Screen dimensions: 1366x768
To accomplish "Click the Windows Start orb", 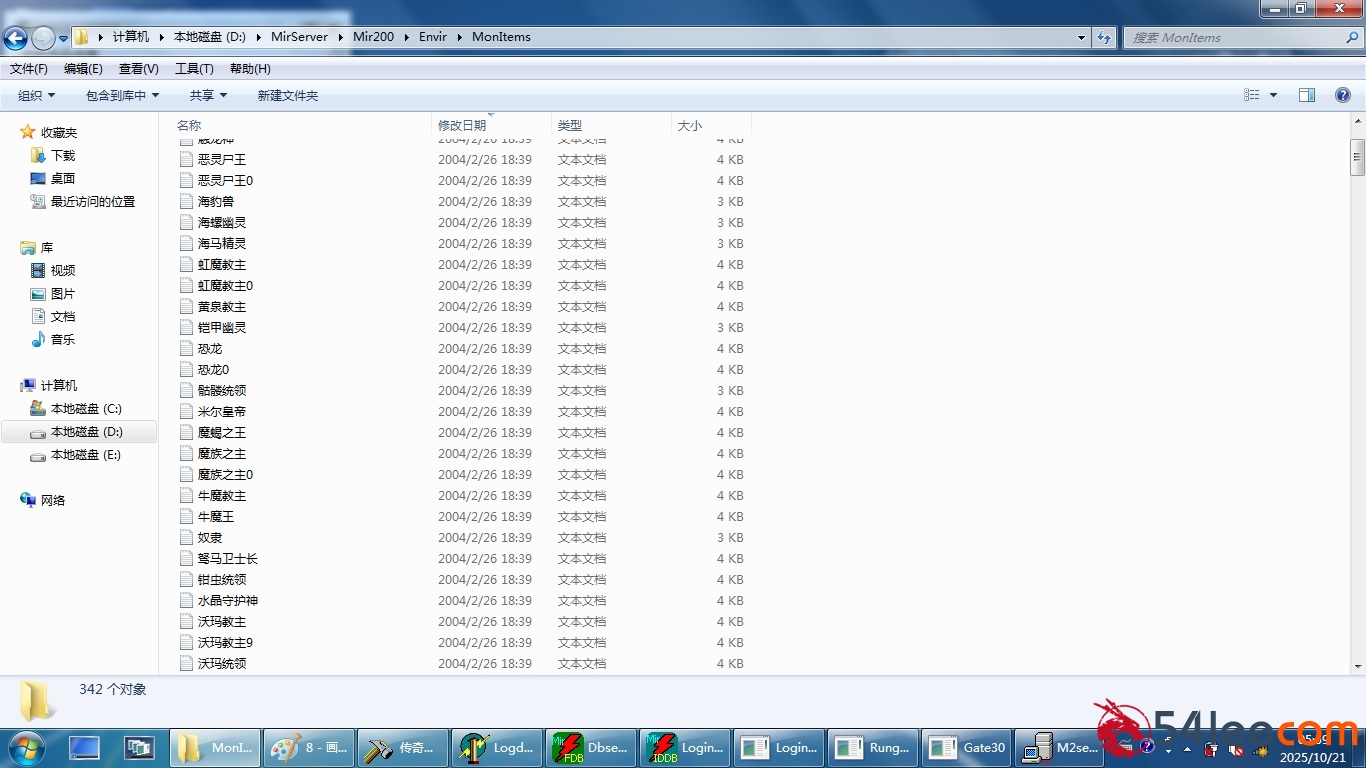I will pos(26,747).
